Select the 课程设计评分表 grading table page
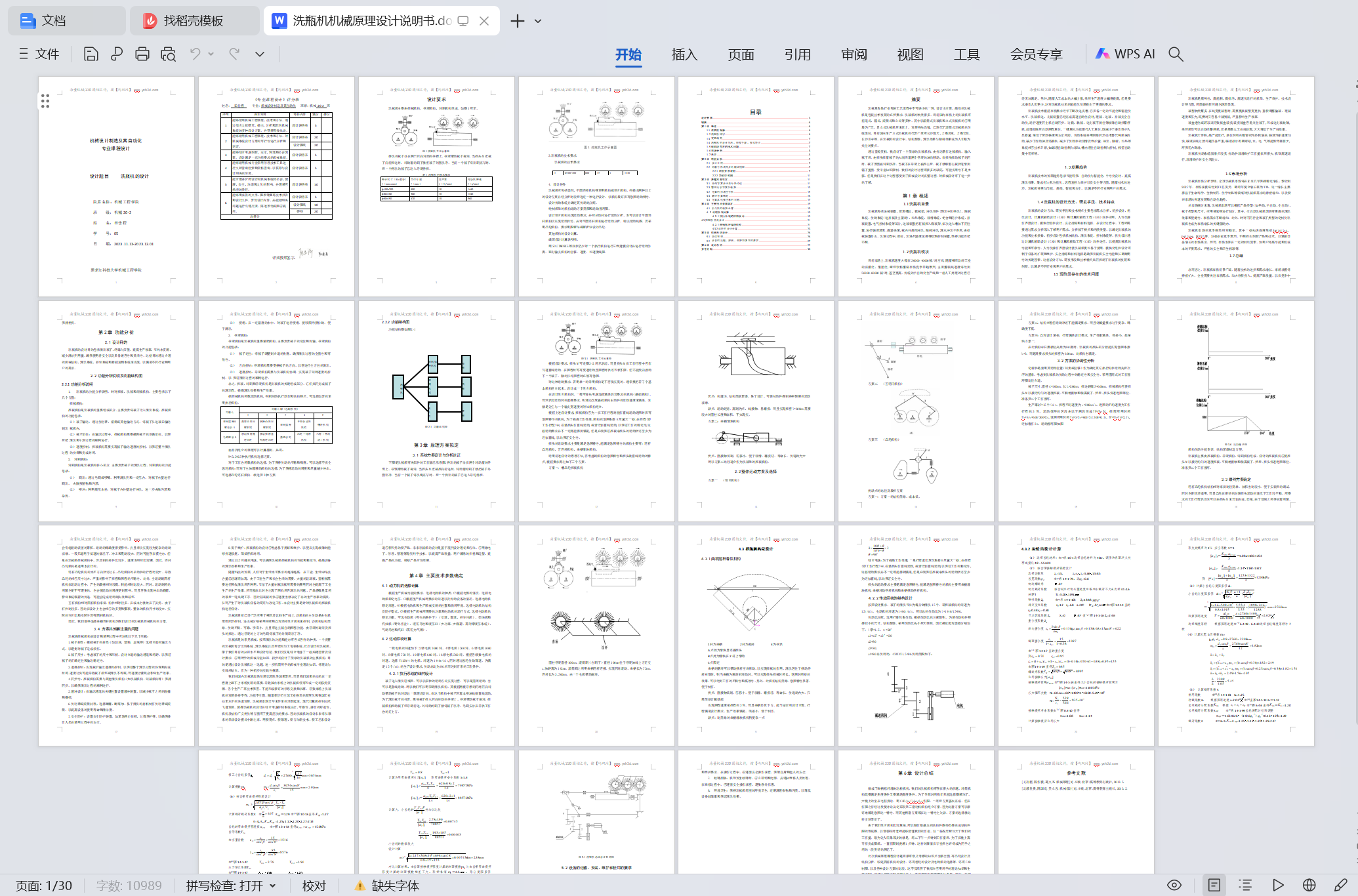Image resolution: width=1358 pixels, height=896 pixels. pyautogui.click(x=276, y=186)
